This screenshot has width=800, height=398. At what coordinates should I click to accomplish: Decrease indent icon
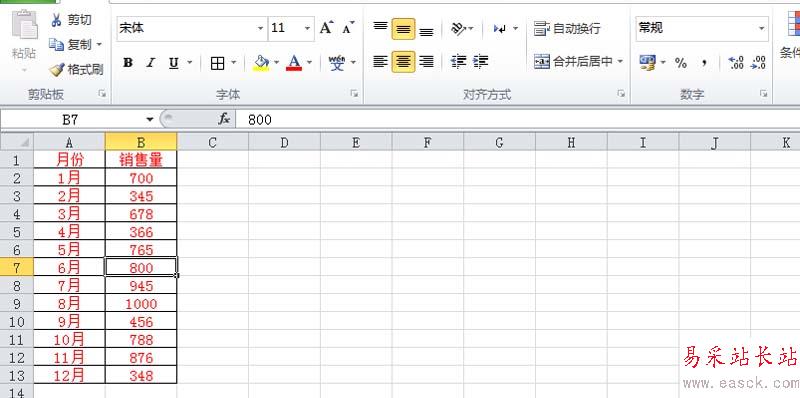[459, 62]
